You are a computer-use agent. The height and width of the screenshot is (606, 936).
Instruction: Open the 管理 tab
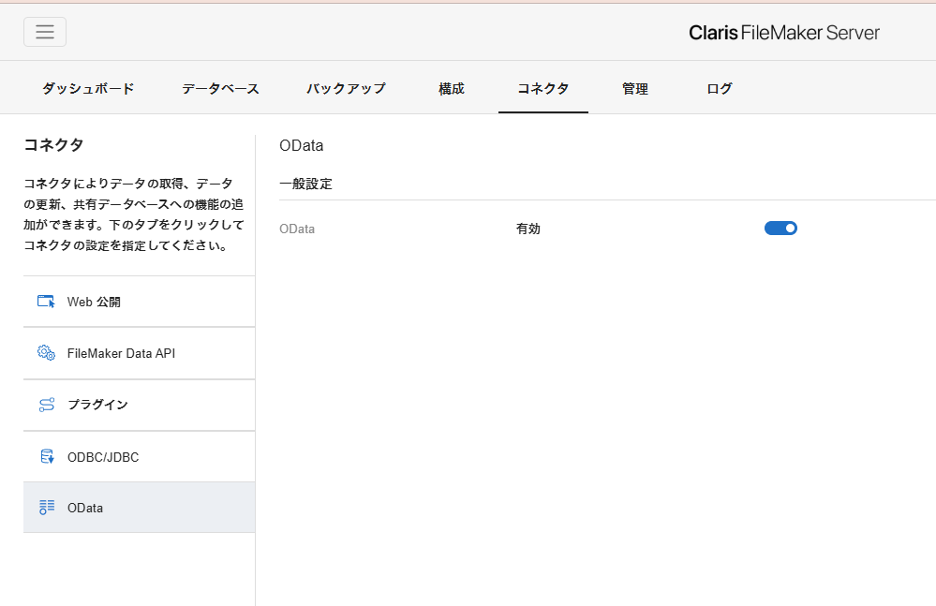[635, 89]
